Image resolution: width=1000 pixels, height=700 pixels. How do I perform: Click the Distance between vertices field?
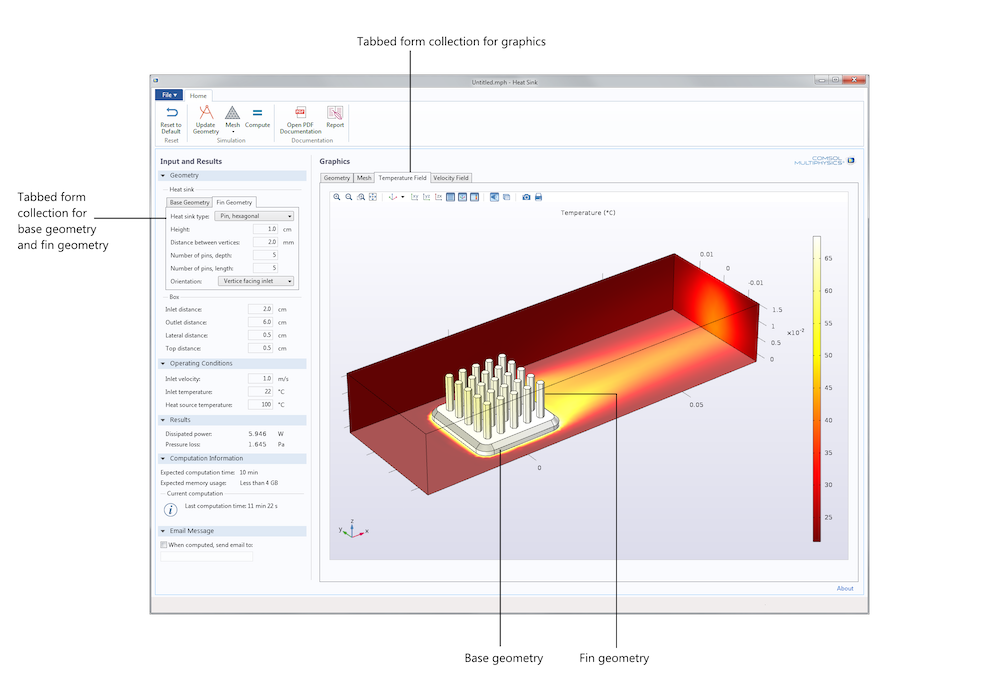(265, 242)
